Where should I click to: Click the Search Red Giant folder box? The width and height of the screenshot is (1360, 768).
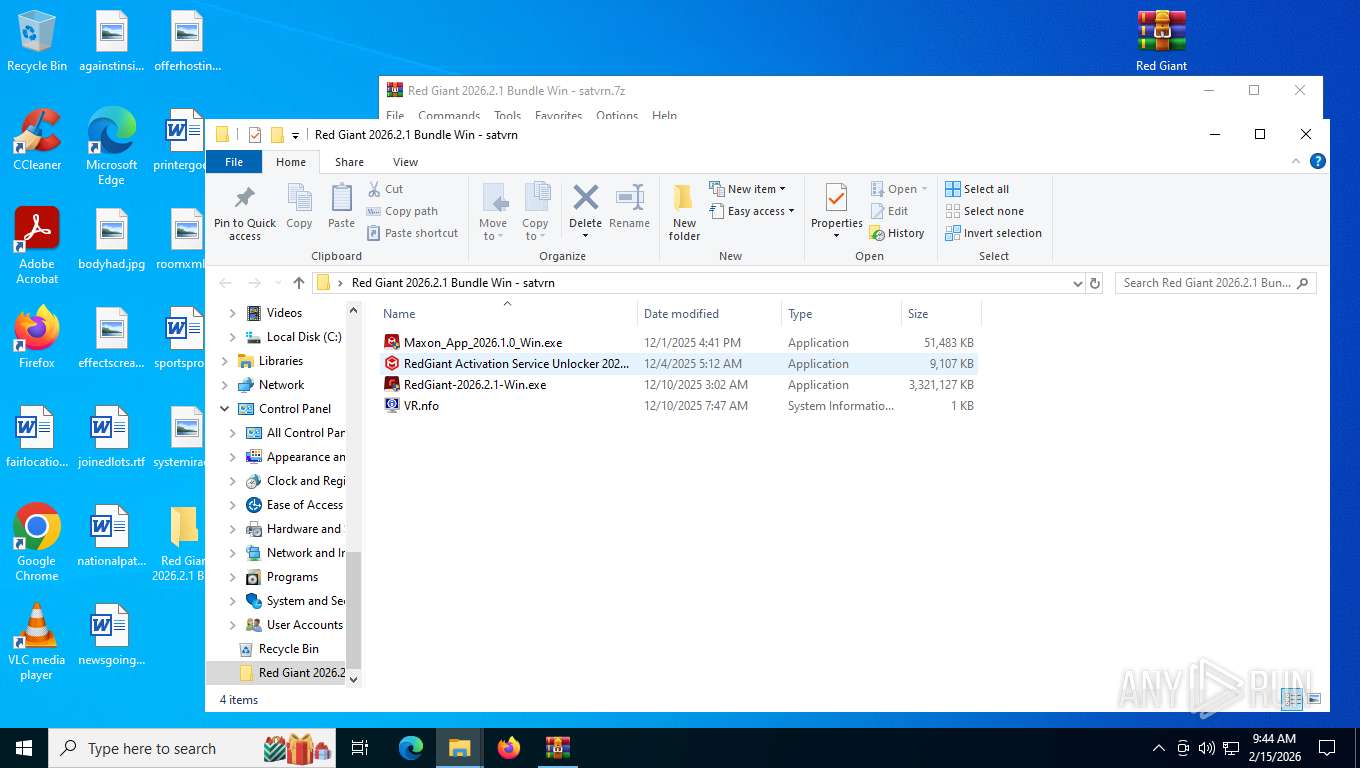pos(1215,283)
